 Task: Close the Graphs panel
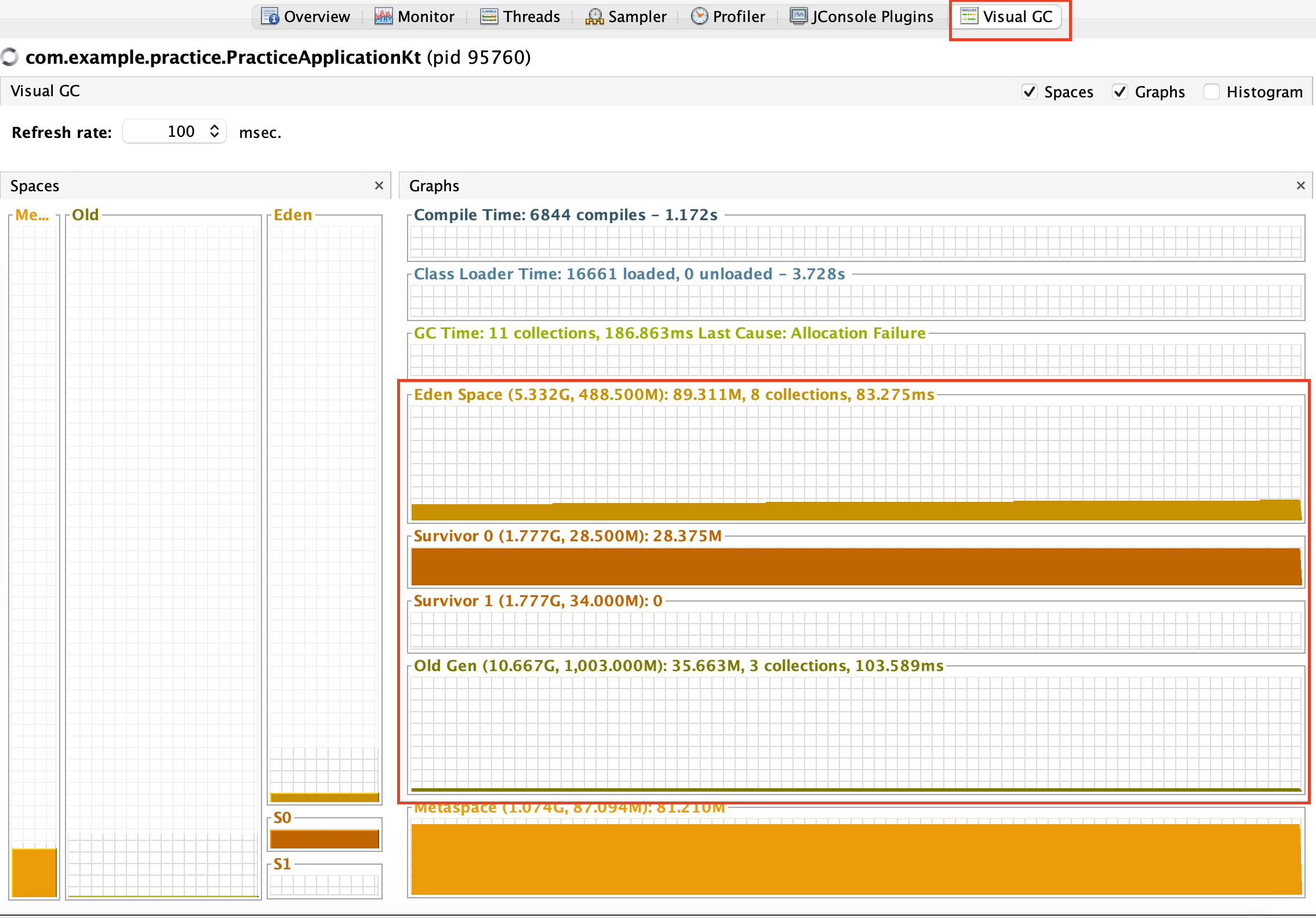pyautogui.click(x=1301, y=185)
